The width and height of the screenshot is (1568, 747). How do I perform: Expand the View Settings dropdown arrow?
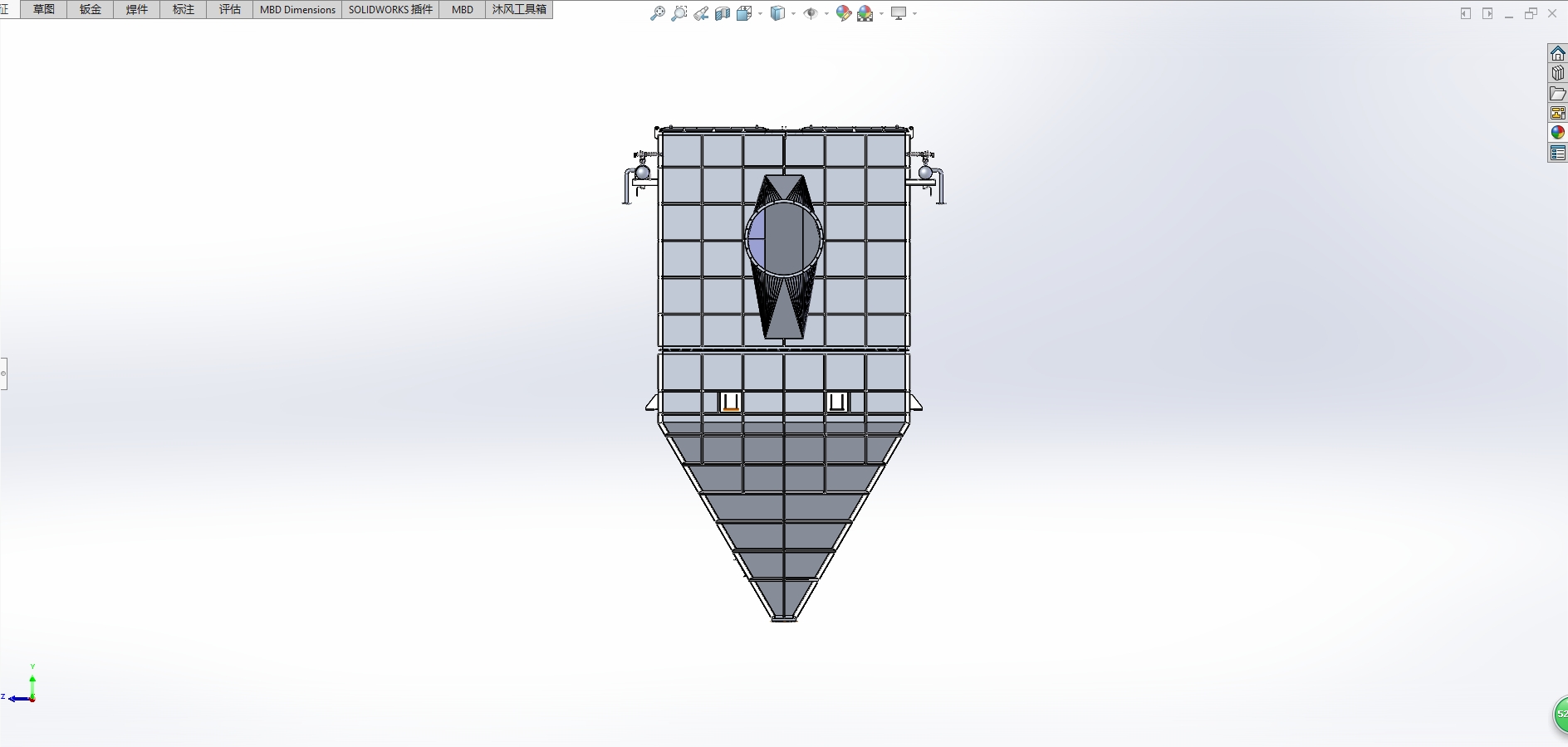coord(914,13)
